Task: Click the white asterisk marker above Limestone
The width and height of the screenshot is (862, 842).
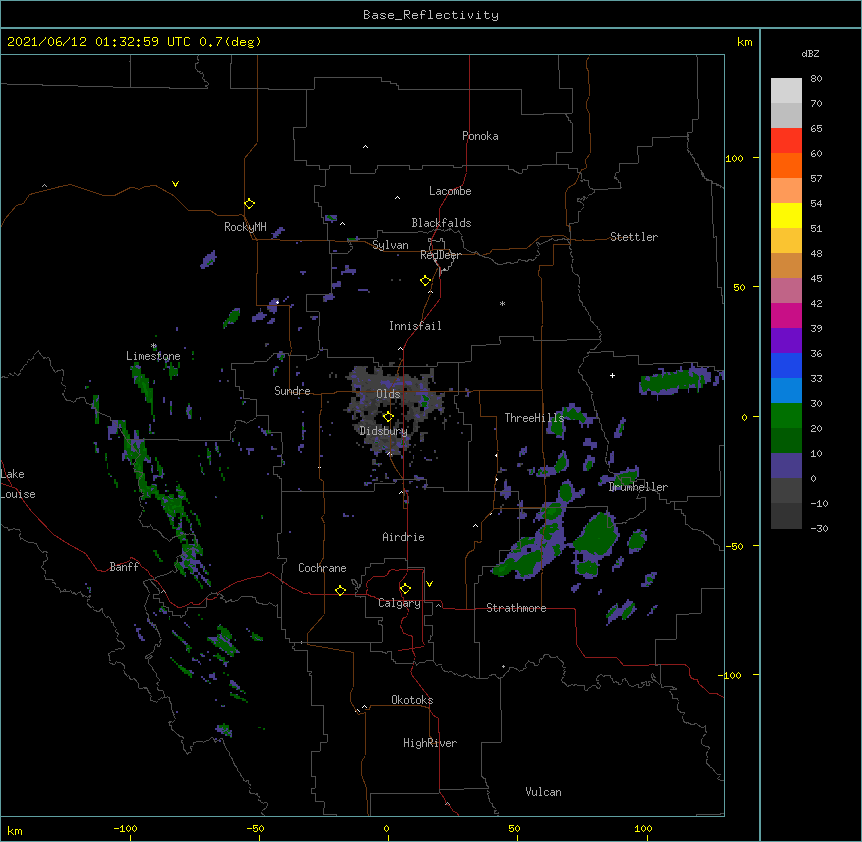Action: (x=154, y=346)
